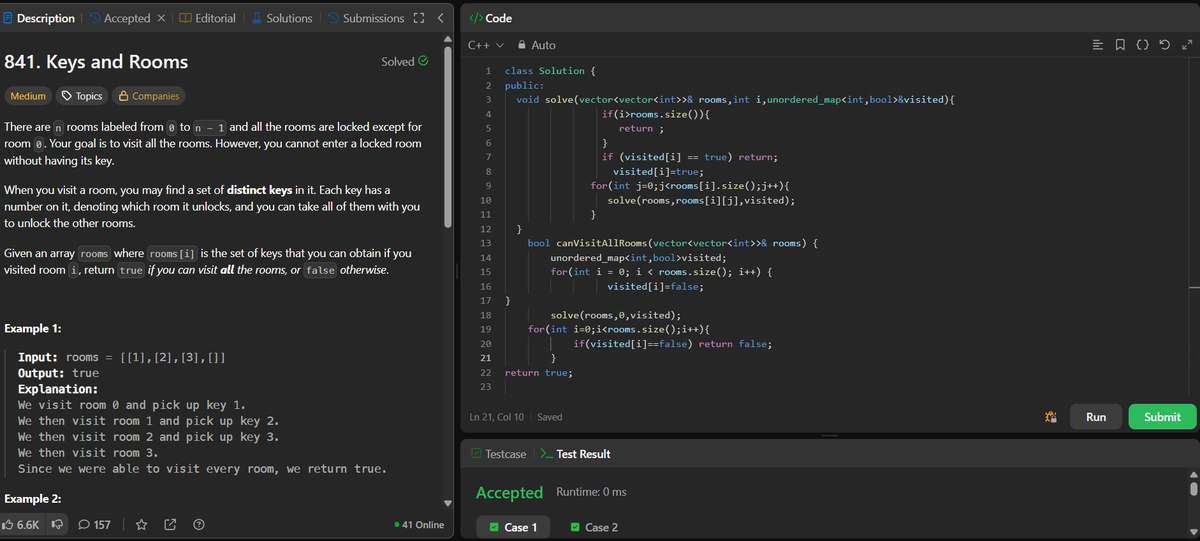Like the problem with thumbs up 6.6K
The width and height of the screenshot is (1200, 541).
[x=22, y=524]
